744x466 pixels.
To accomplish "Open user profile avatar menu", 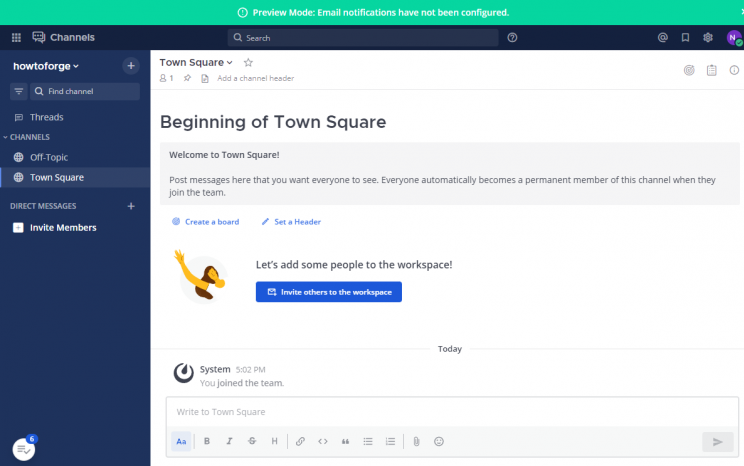I will click(x=734, y=37).
